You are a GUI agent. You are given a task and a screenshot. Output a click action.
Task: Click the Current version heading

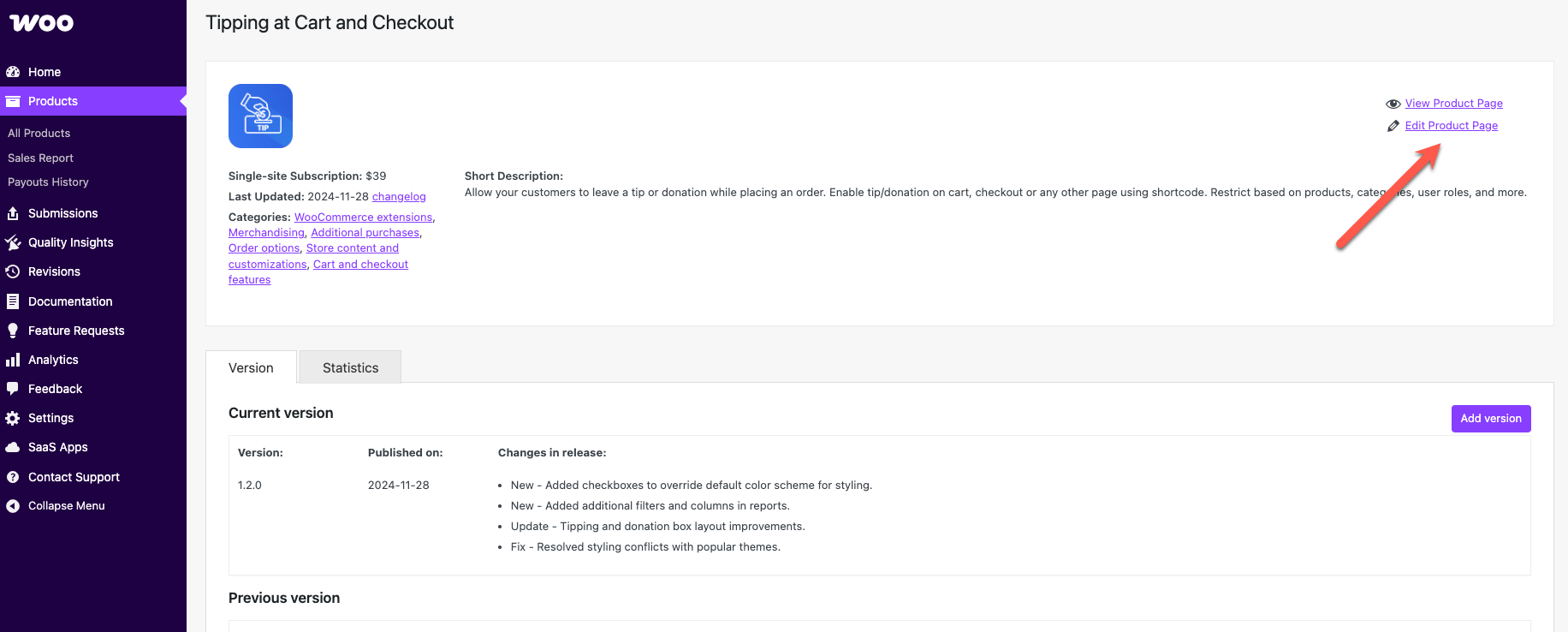point(281,413)
